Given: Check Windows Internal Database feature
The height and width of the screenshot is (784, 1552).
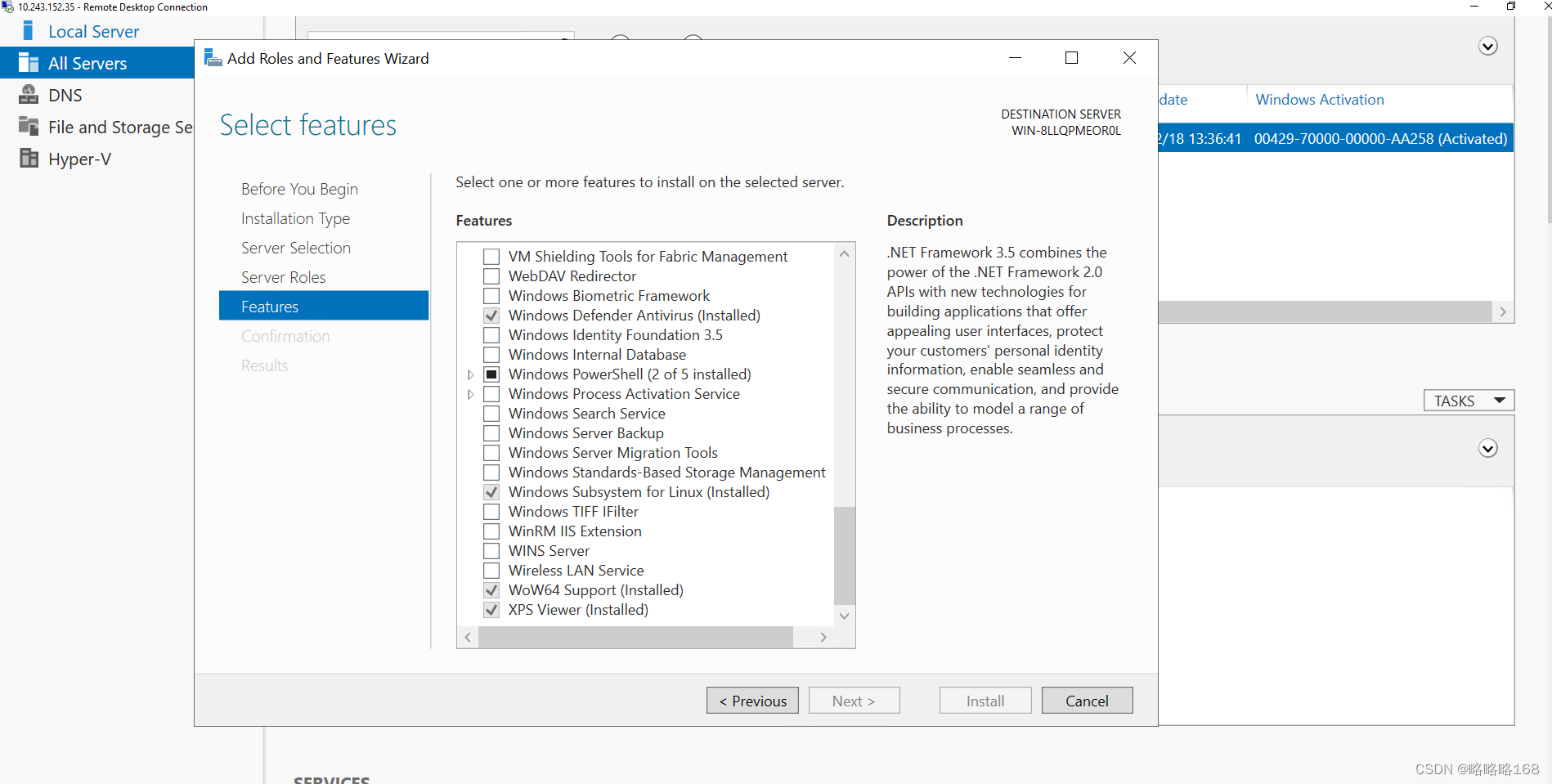Looking at the screenshot, I should click(x=491, y=355).
